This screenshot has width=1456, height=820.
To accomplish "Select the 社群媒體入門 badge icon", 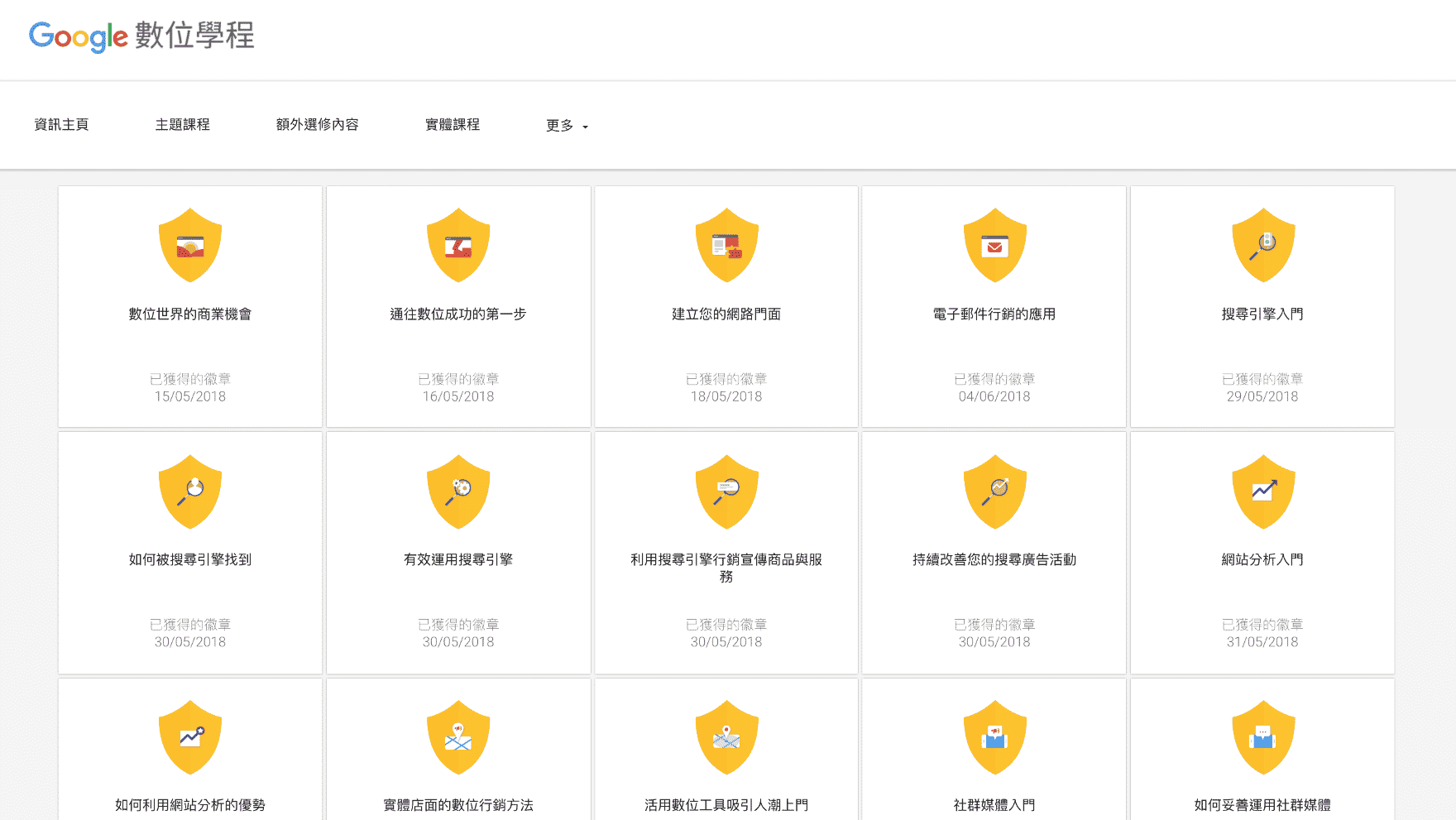I will 994,737.
